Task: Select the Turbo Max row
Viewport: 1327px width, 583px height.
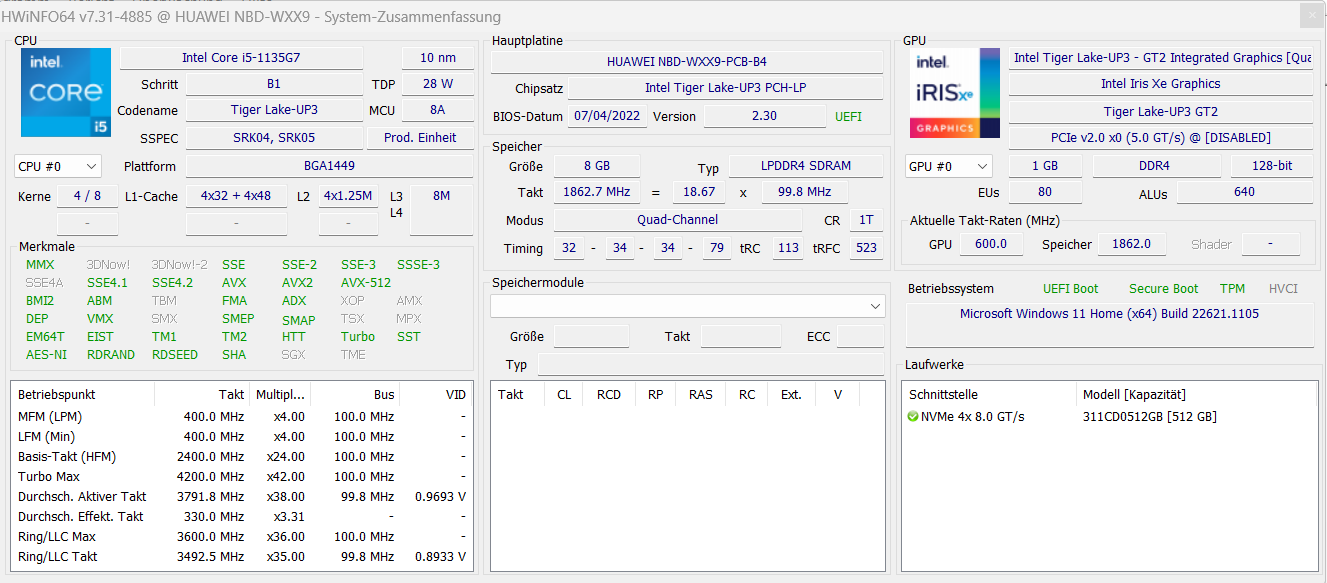Action: 241,476
